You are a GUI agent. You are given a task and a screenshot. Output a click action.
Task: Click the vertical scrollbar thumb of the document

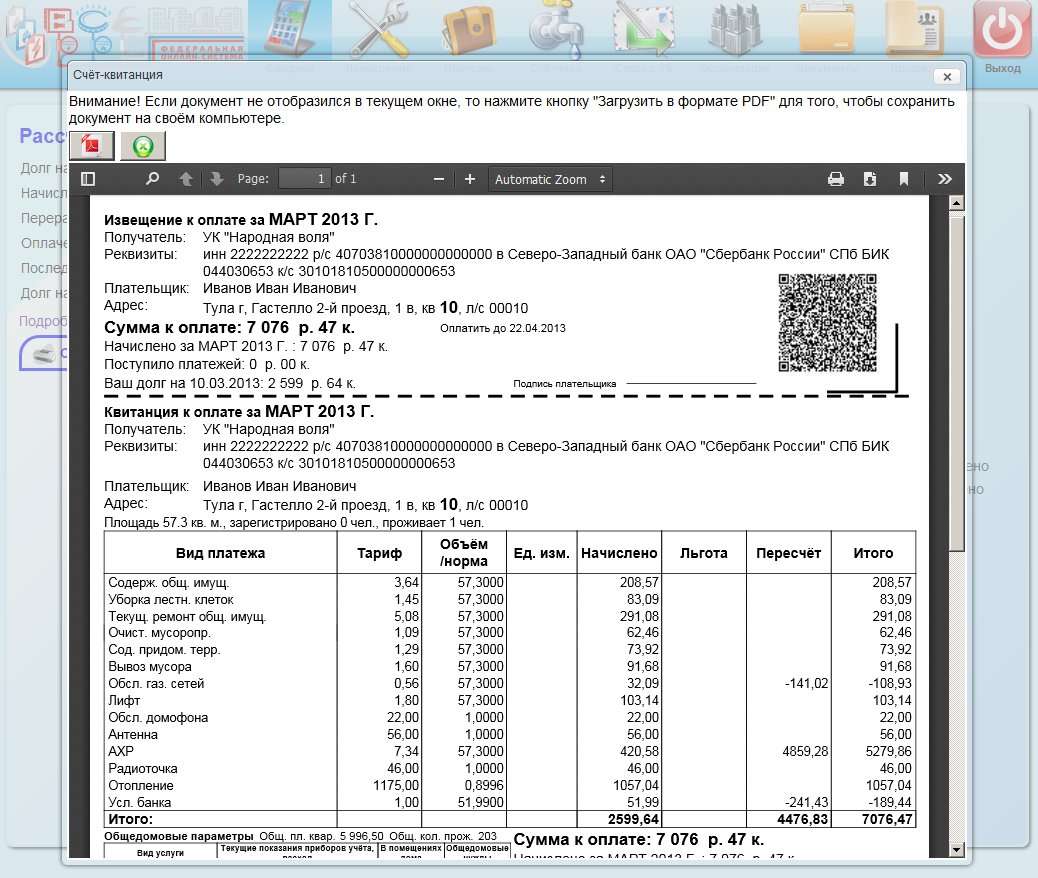(x=956, y=383)
